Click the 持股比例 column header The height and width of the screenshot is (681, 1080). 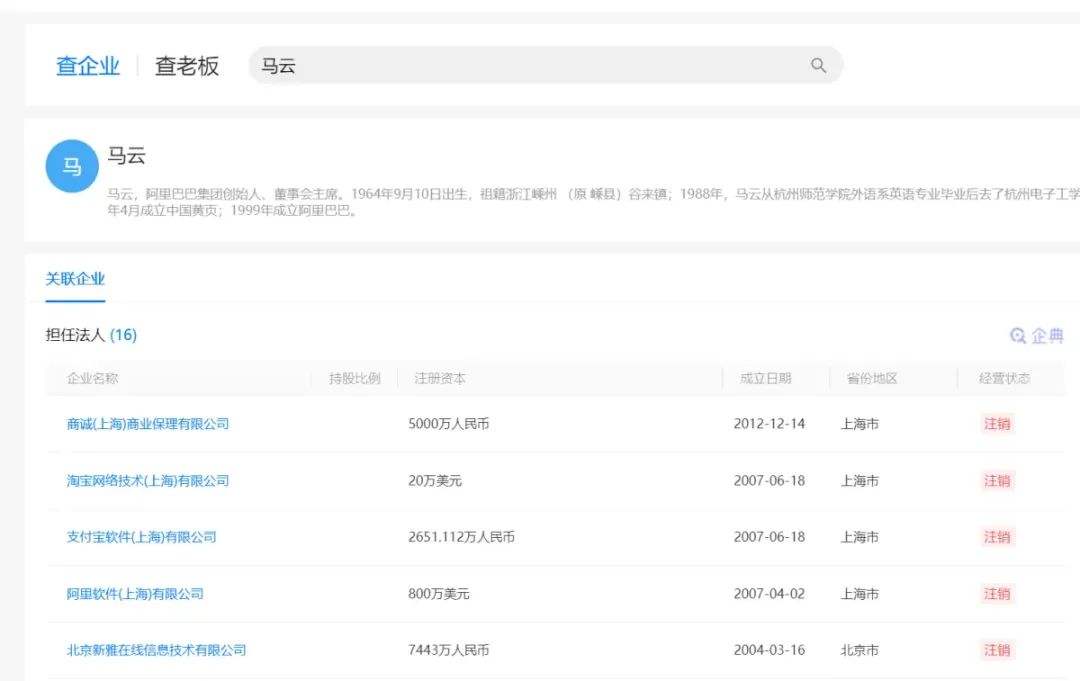355,378
